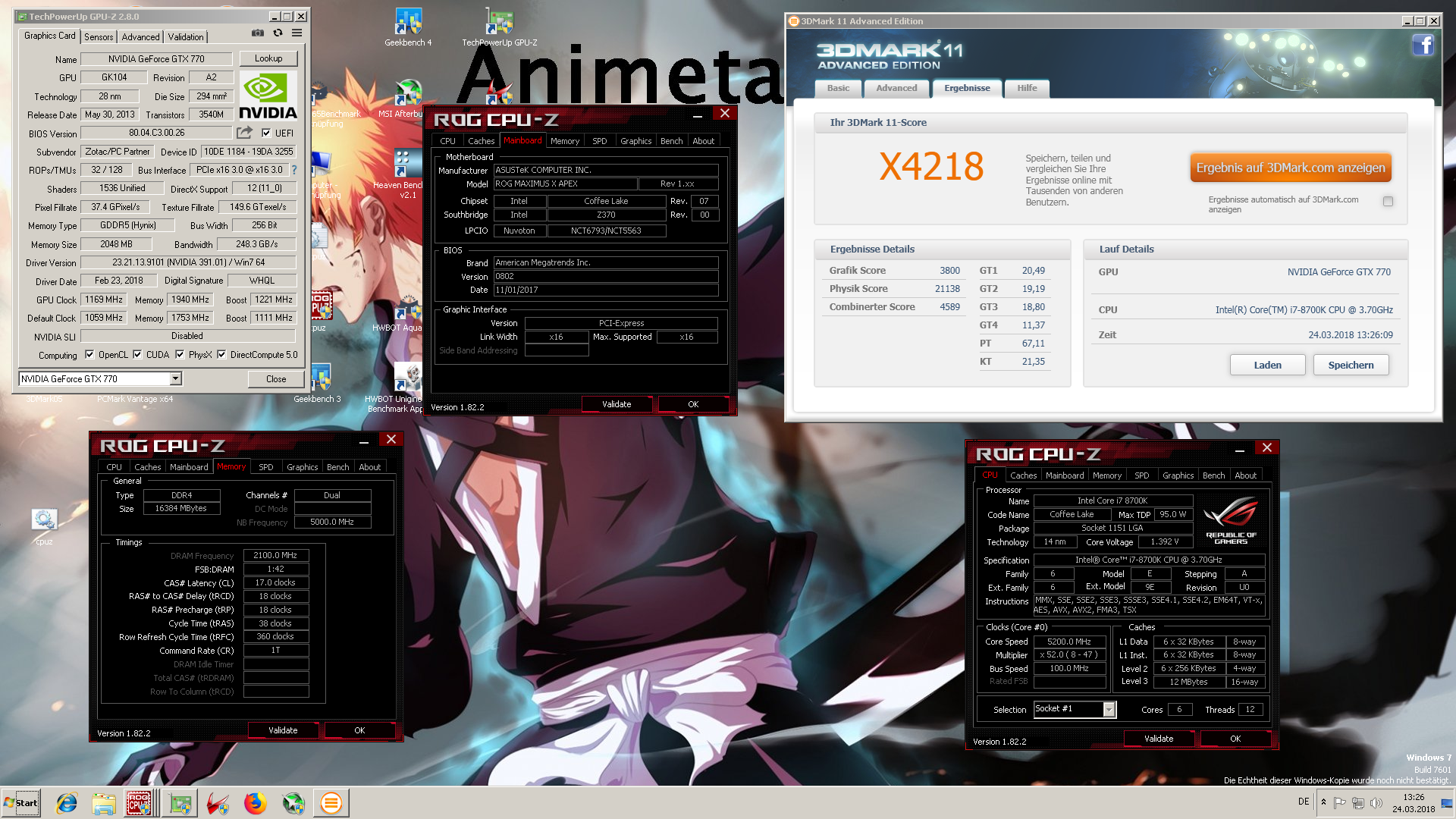Select the Geekbench 4 desktop shortcut
This screenshot has height=819, width=1456.
click(x=408, y=28)
